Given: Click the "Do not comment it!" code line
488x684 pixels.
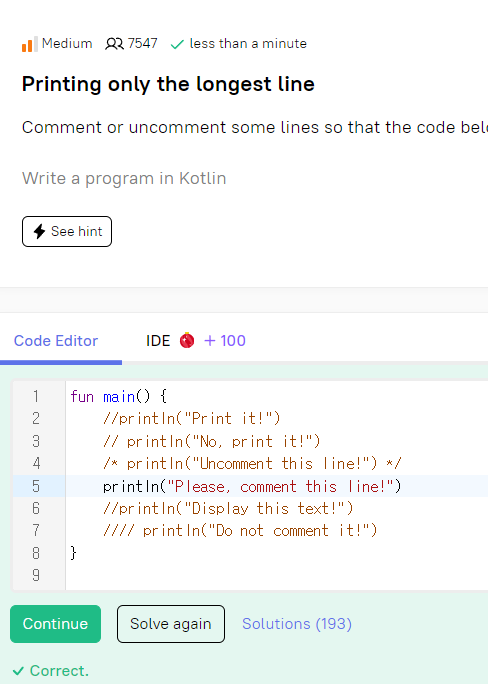Looking at the screenshot, I should click(x=240, y=530).
